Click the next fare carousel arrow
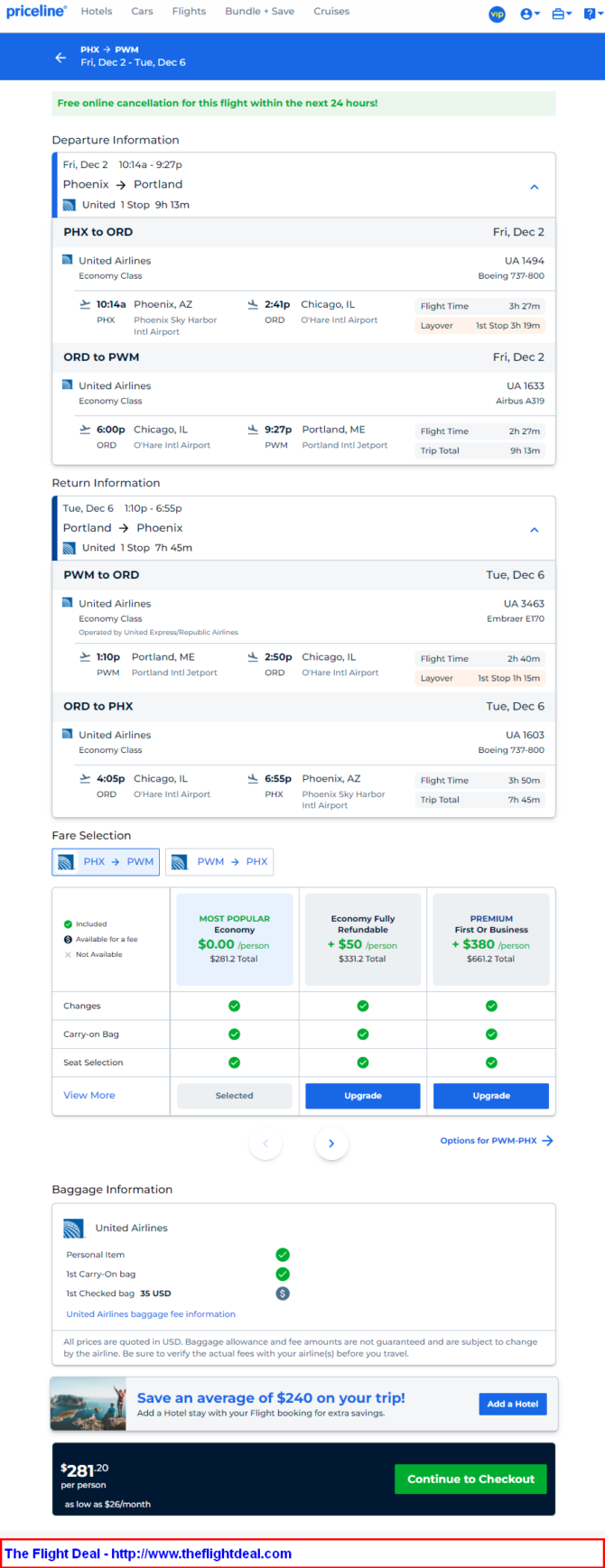The height and width of the screenshot is (1568, 605). [331, 1144]
